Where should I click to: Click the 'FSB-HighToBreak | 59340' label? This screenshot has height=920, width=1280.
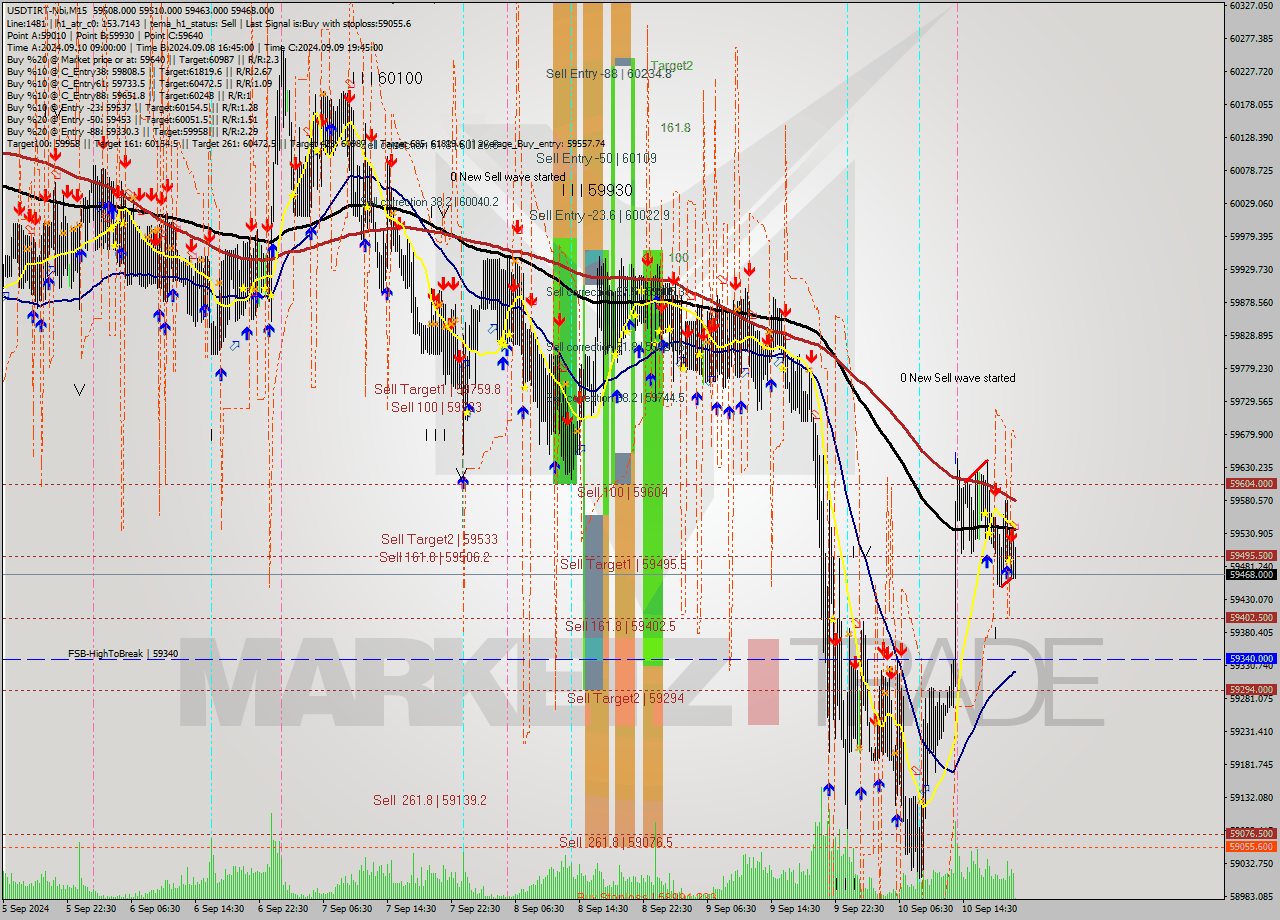[x=123, y=653]
